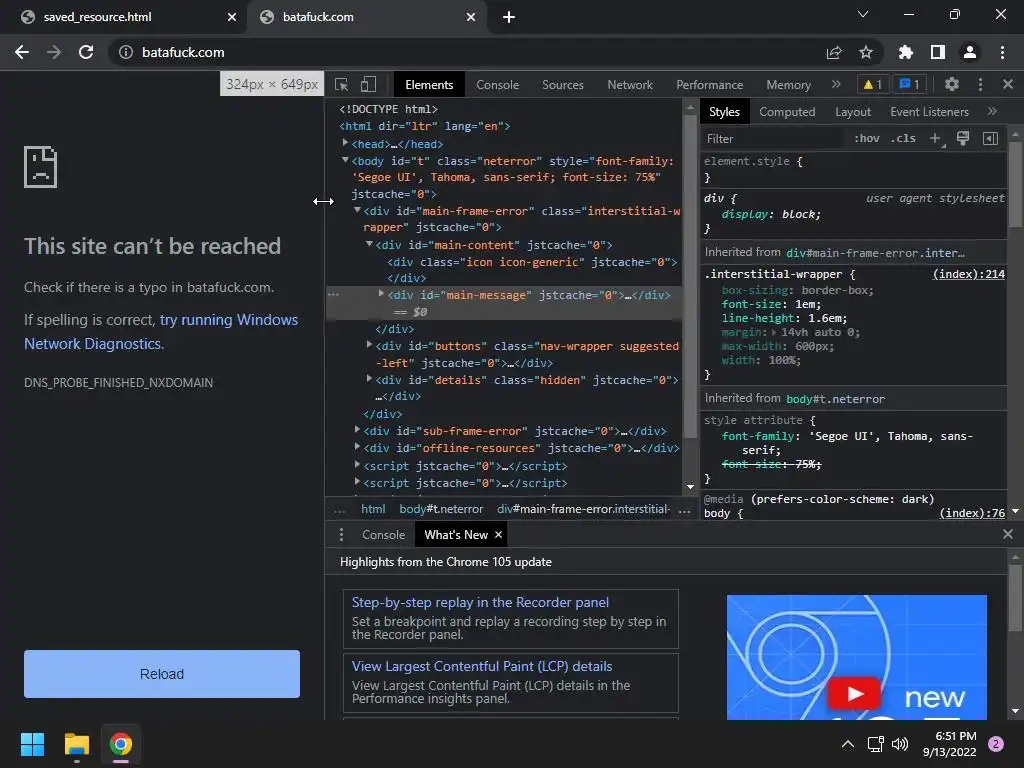
Task: Click the Styles Filter input field
Action: (774, 138)
